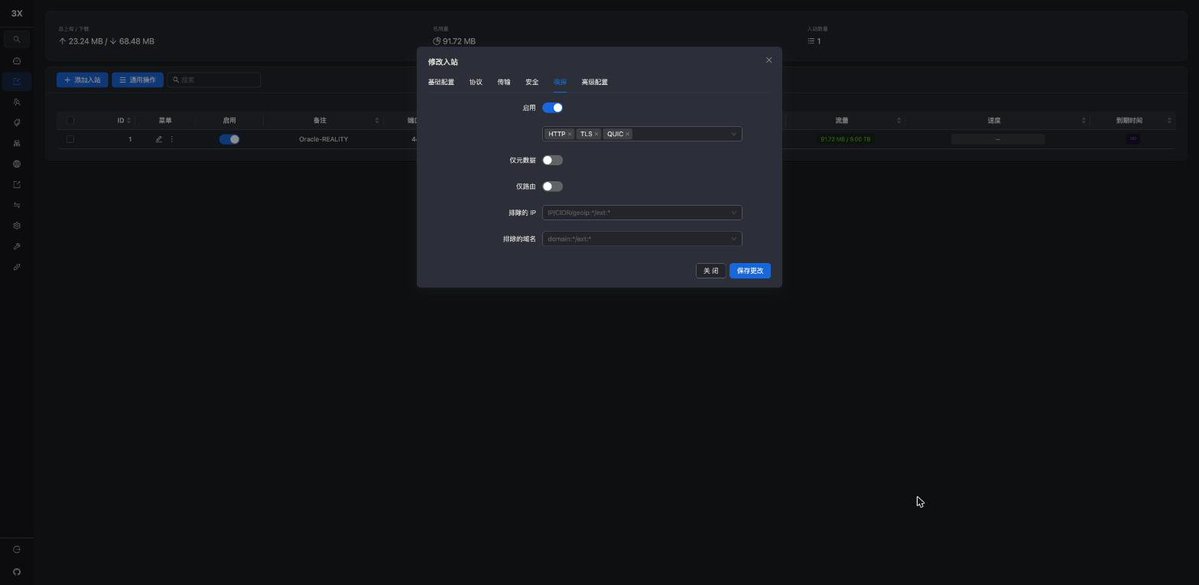Open the GitHub icon at sidebar bottom

[x=17, y=571]
